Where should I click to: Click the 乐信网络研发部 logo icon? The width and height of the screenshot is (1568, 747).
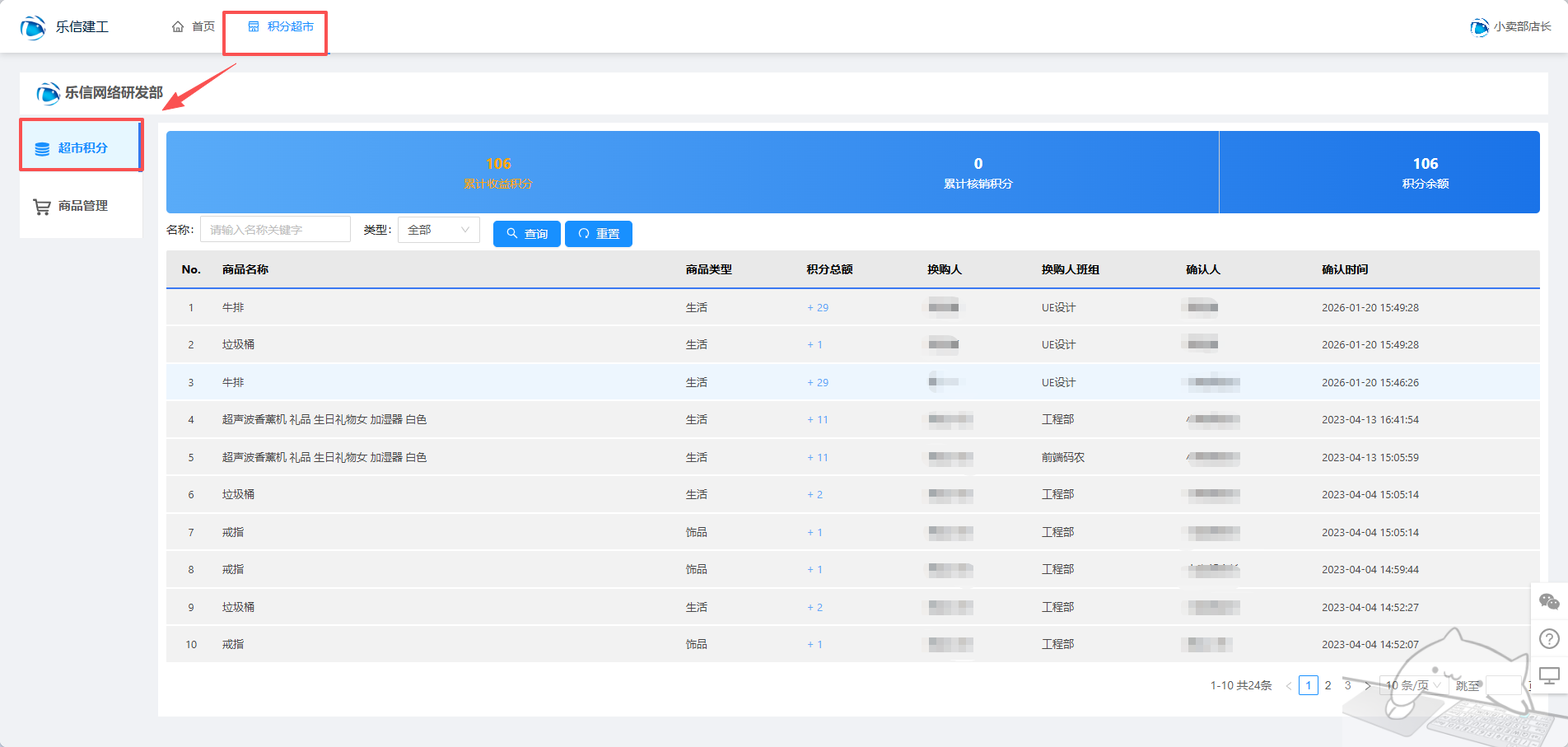pos(49,93)
